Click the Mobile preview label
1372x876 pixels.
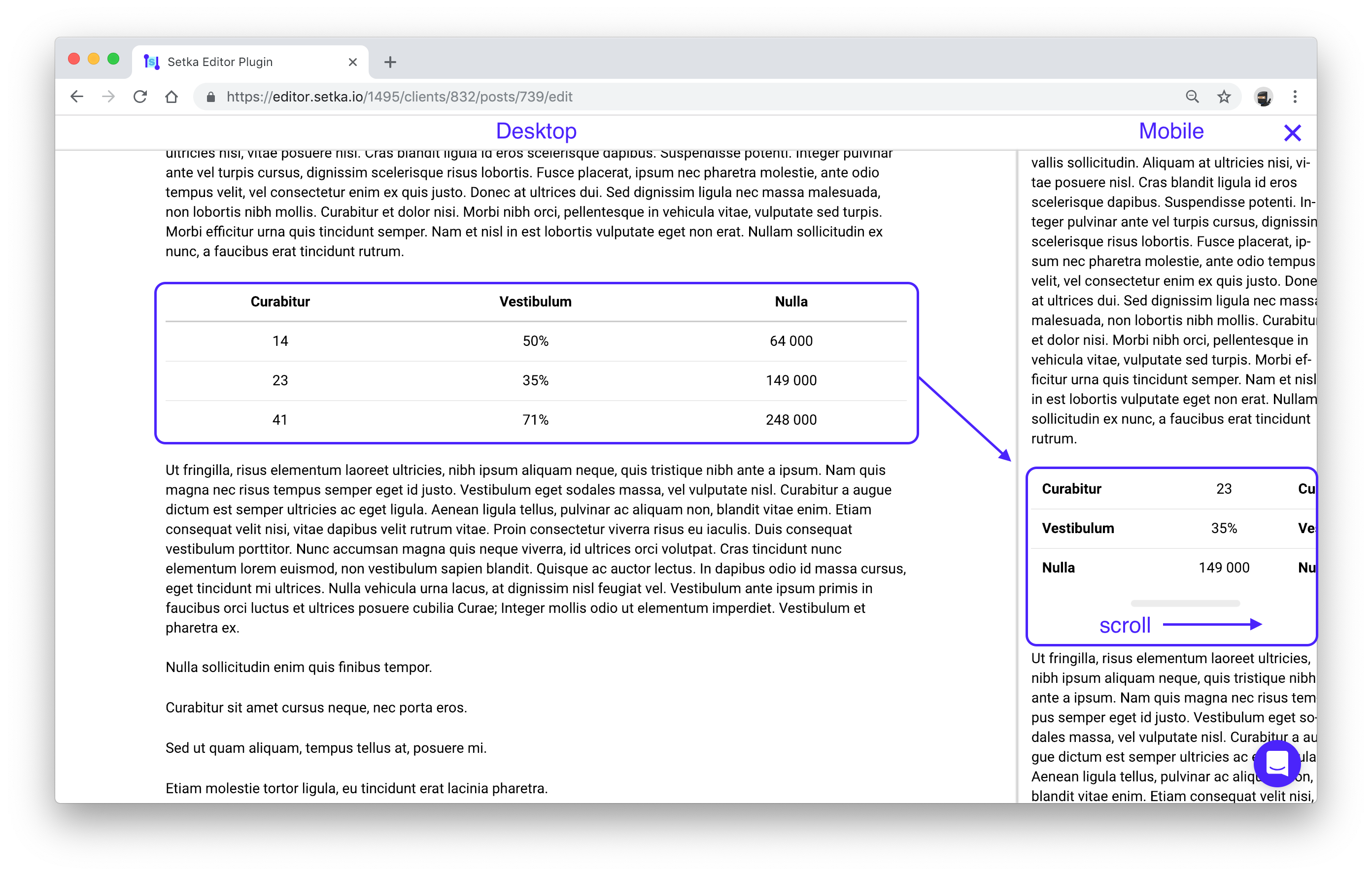pyautogui.click(x=1171, y=132)
